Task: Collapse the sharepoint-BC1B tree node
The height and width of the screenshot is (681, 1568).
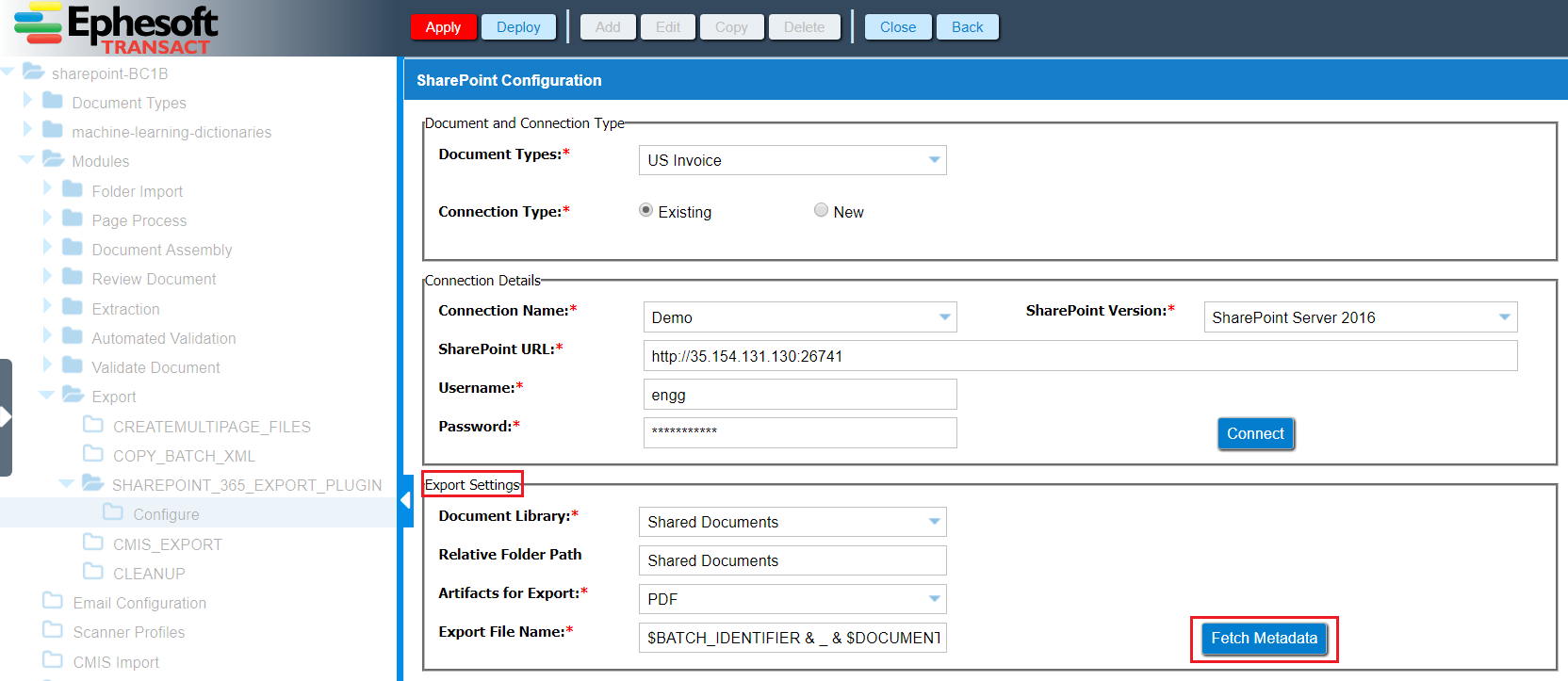Action: [x=8, y=72]
